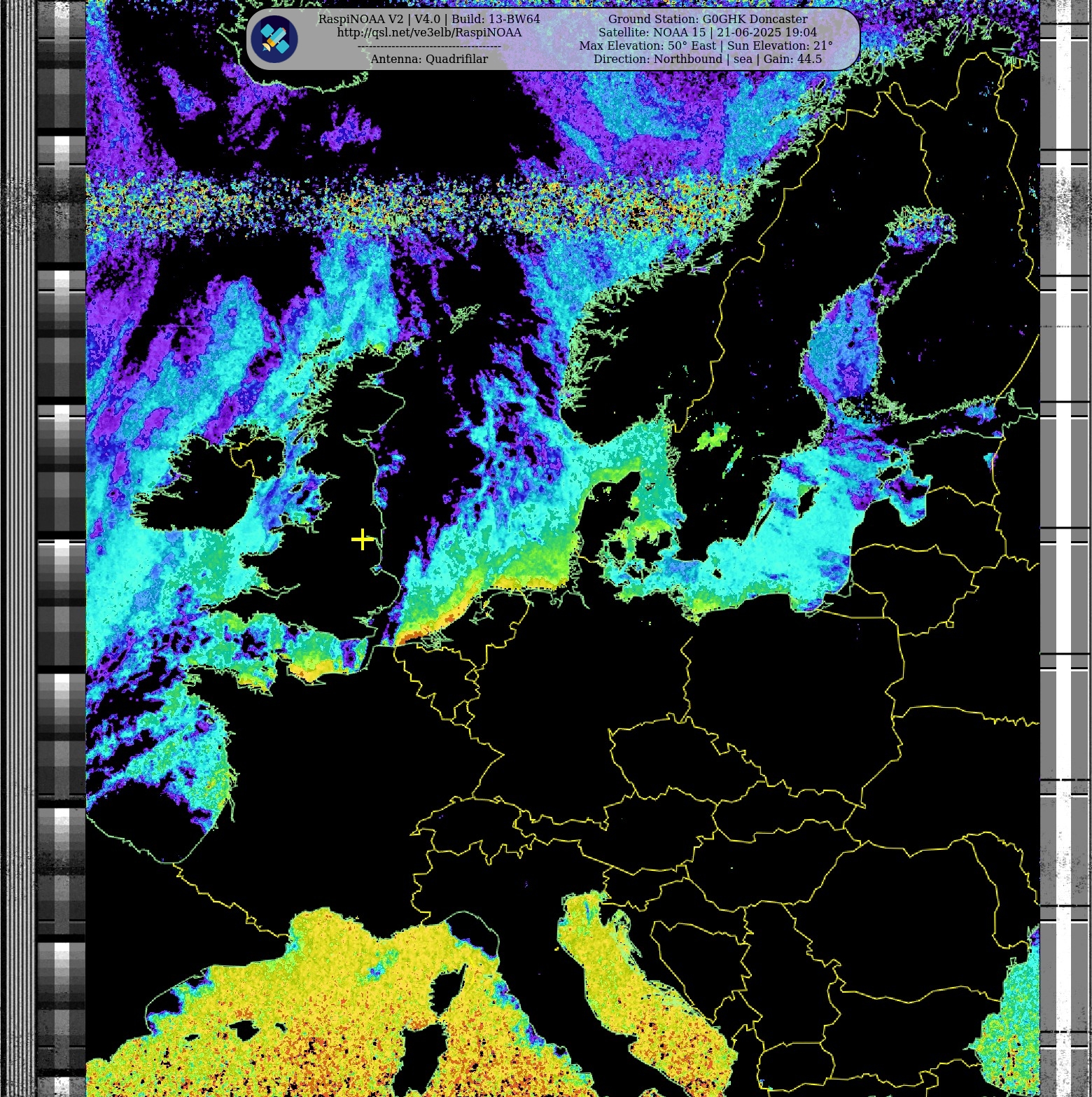Select the 'Max Elevation: 50° East' text
Screen dimensions: 1092x1097
[647, 46]
